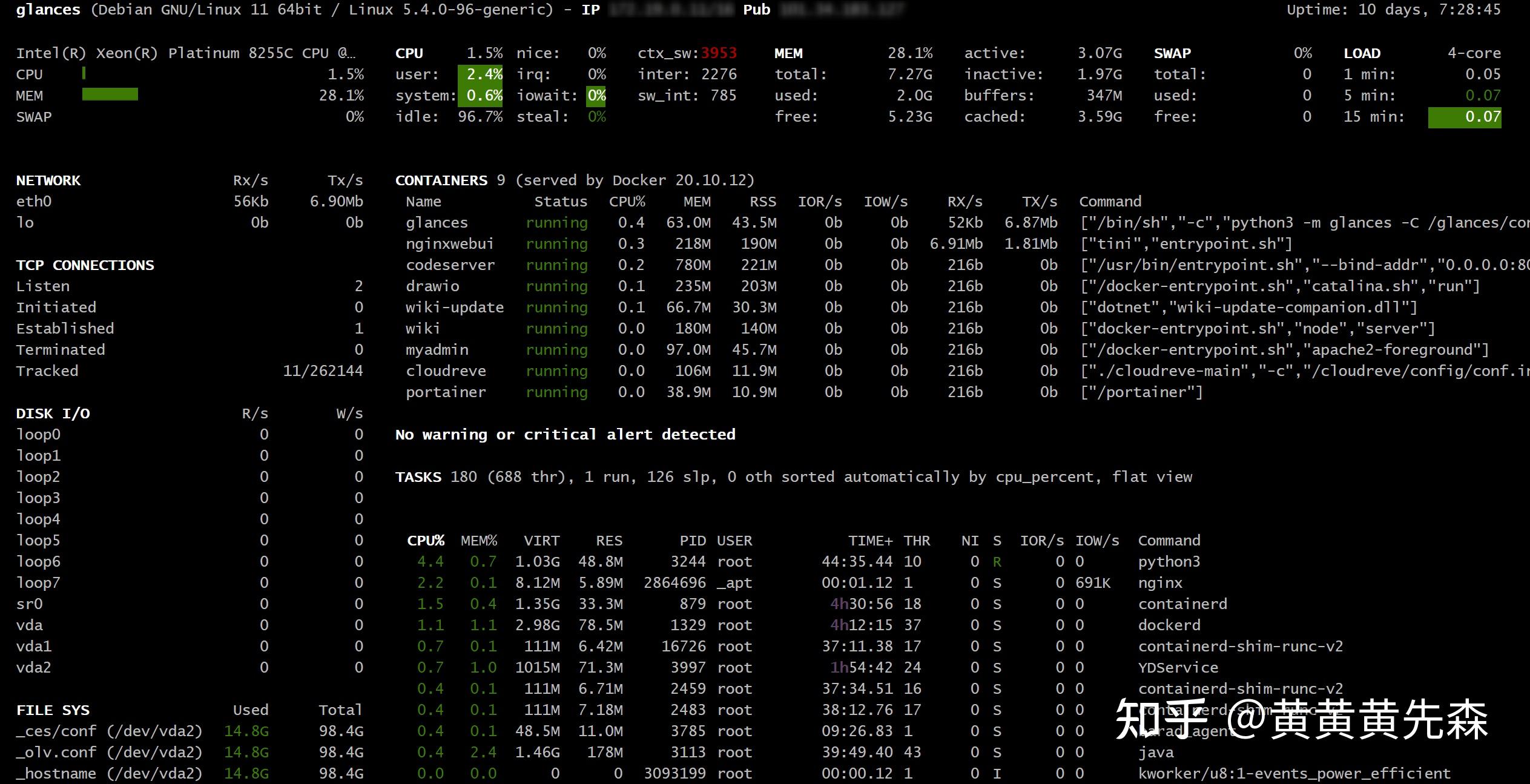Click the small CPU usage bar
The image size is (1530, 784).
84,73
